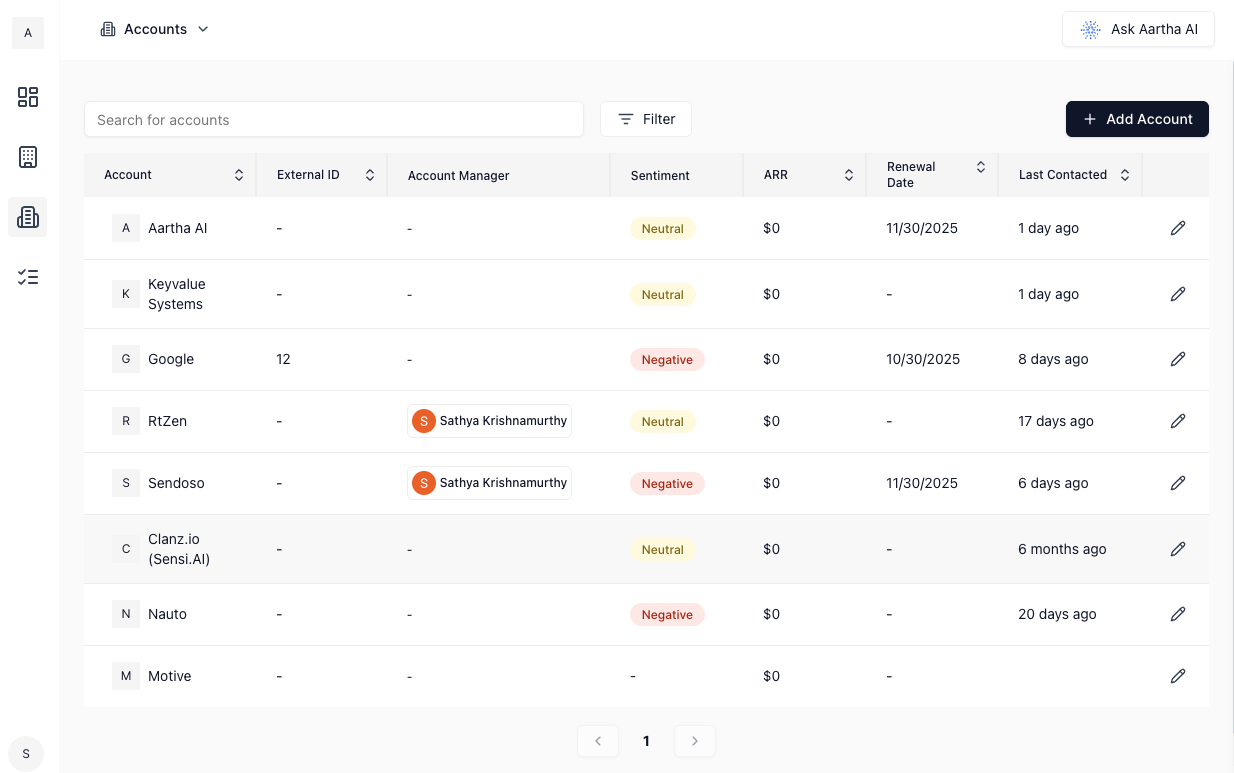Sort by ARR column
Image resolution: width=1234 pixels, height=773 pixels.
[848, 175]
